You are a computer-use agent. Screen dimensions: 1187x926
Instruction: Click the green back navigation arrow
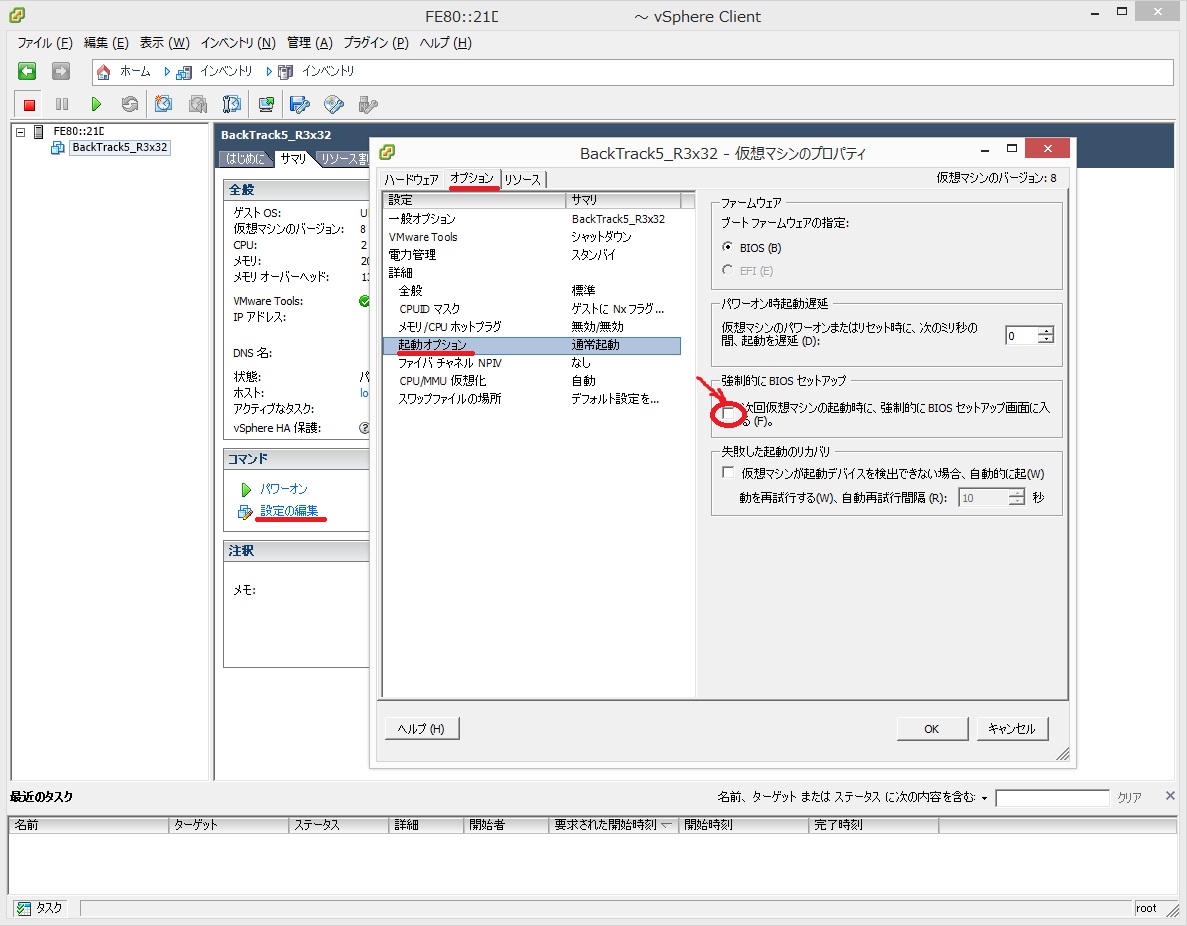27,71
